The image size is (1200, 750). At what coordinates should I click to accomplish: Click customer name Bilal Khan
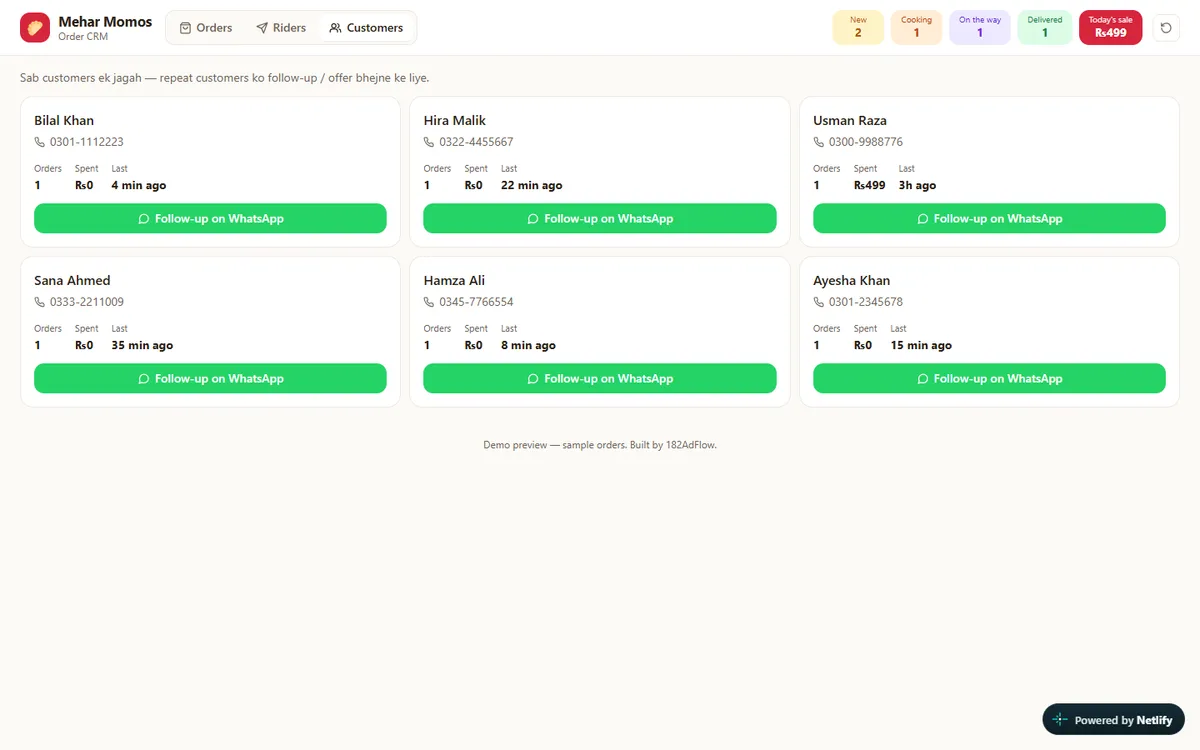[64, 120]
